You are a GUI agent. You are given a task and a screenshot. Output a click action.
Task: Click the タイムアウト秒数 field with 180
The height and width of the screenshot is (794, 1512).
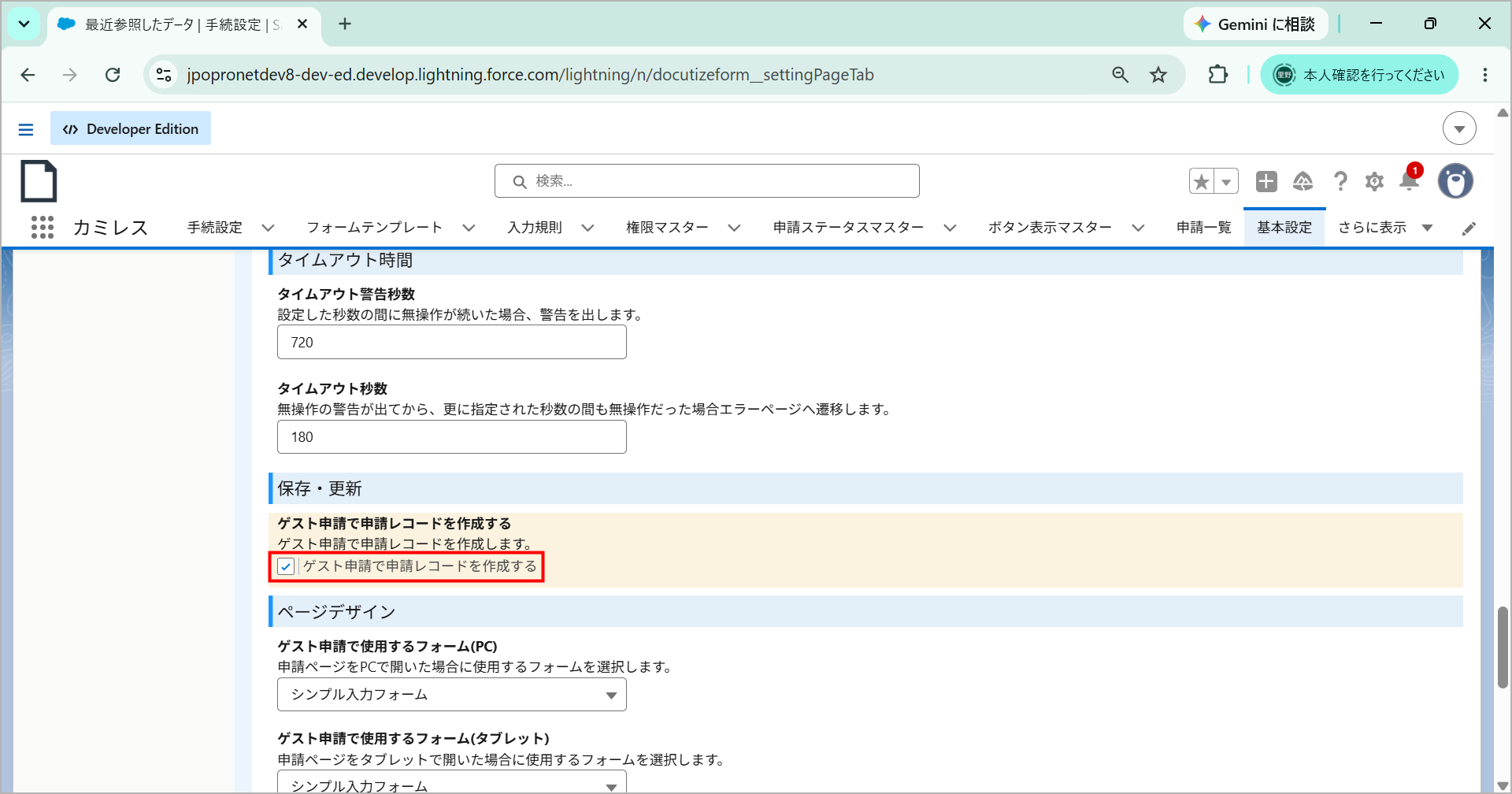click(x=452, y=437)
